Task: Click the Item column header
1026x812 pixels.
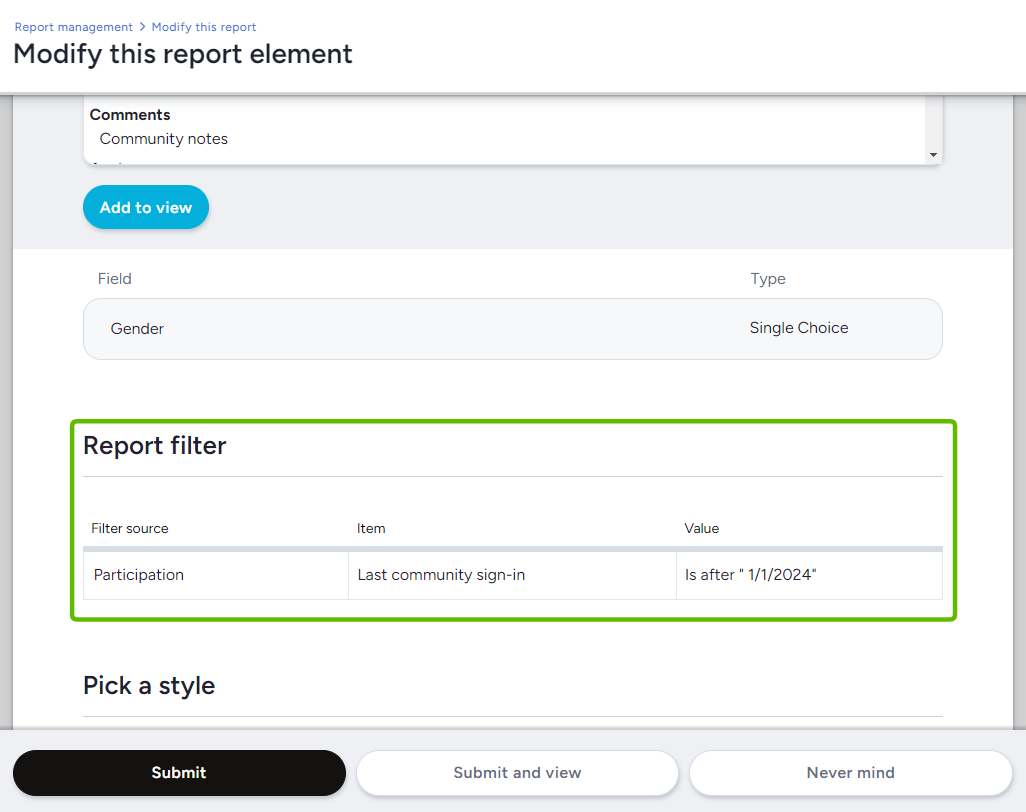Action: click(x=371, y=528)
